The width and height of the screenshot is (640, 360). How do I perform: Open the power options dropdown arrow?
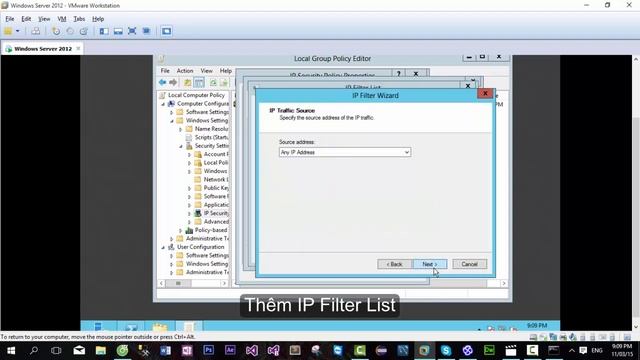(x=18, y=31)
